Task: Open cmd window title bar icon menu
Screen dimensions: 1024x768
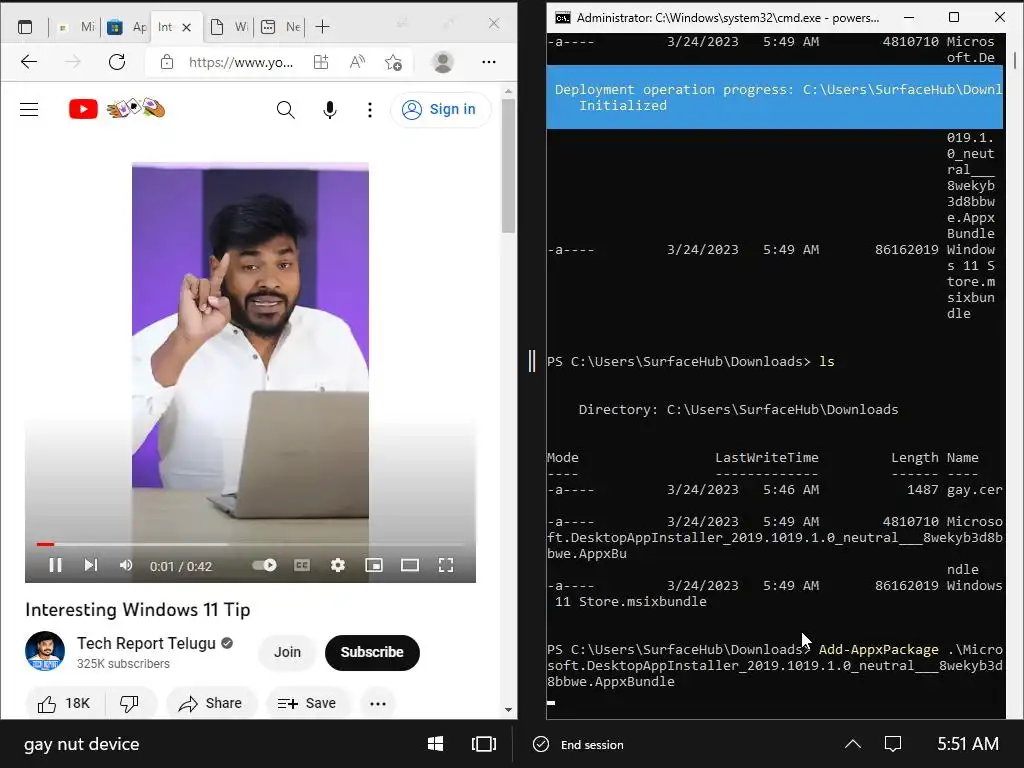Action: (x=562, y=18)
